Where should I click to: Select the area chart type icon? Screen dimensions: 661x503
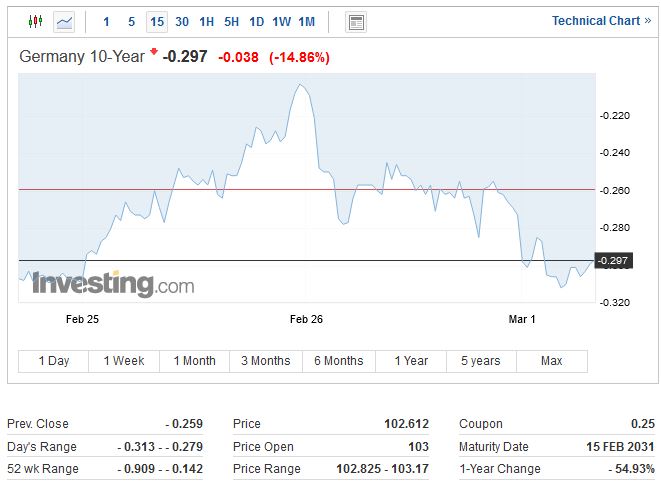pyautogui.click(x=64, y=21)
